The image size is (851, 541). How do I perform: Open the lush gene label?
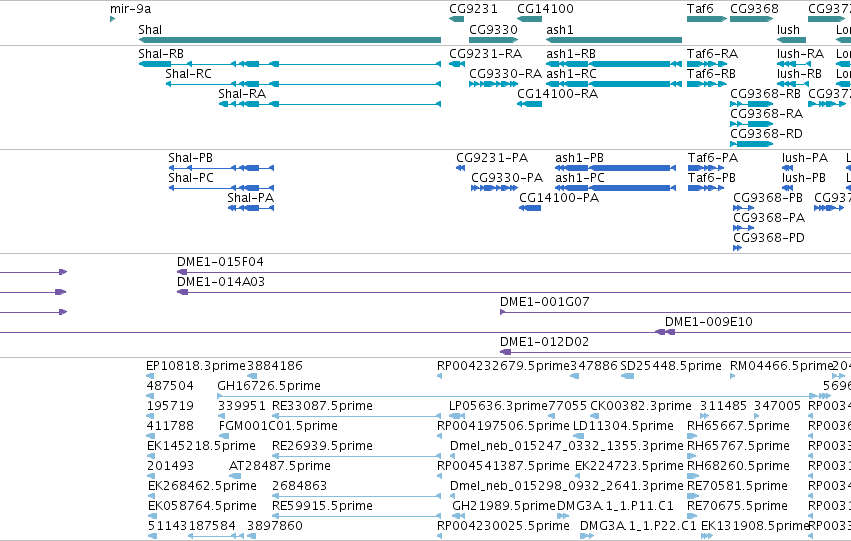[x=788, y=30]
